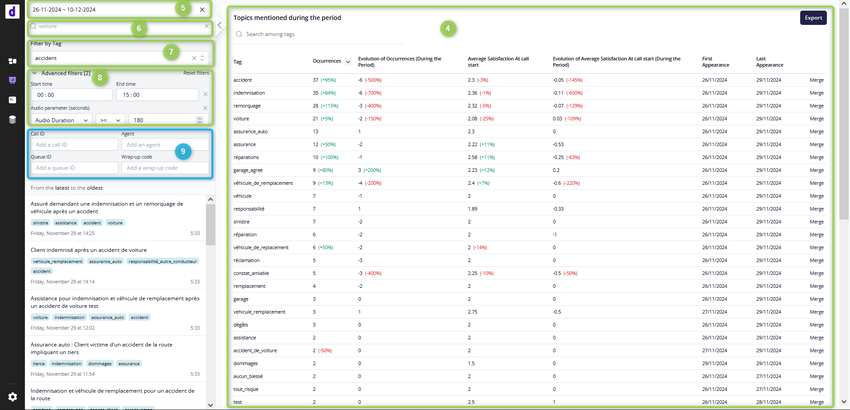The width and height of the screenshot is (850, 410).
Task: Sort by the Occurrences column arrow
Action: click(x=348, y=62)
